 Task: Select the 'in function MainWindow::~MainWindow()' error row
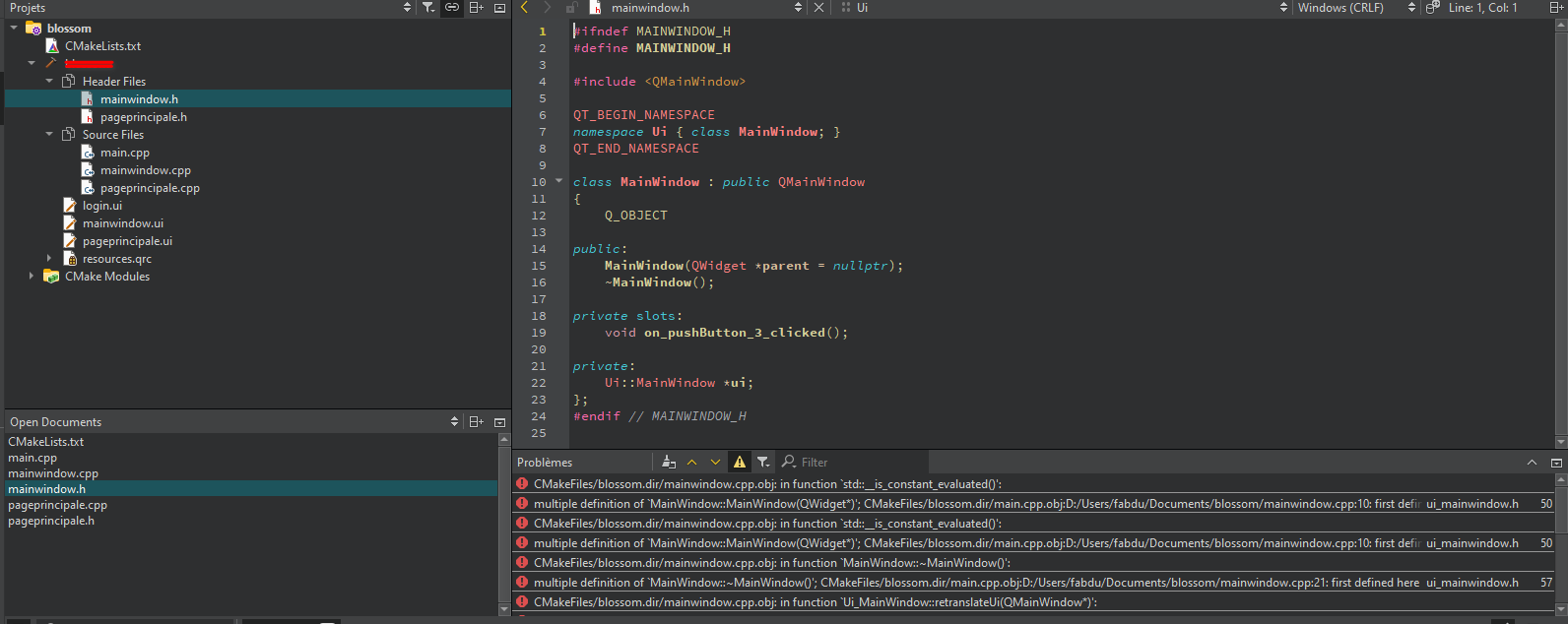1033,563
